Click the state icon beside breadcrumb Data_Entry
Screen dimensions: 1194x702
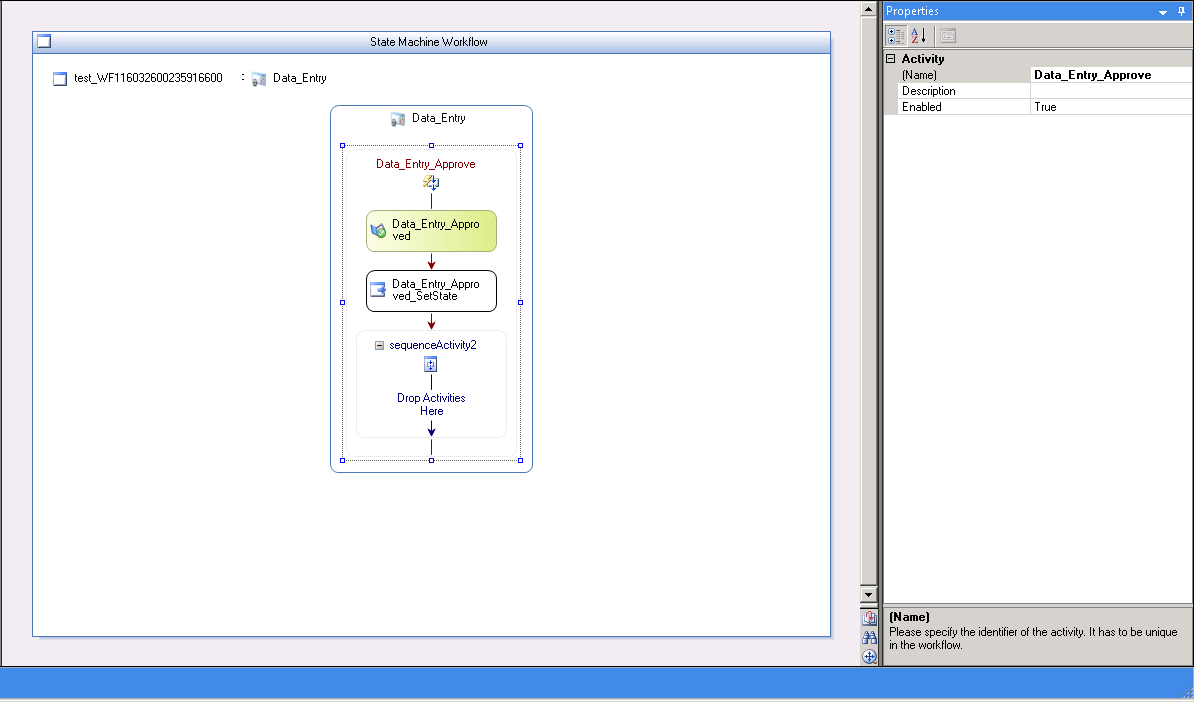pyautogui.click(x=259, y=78)
